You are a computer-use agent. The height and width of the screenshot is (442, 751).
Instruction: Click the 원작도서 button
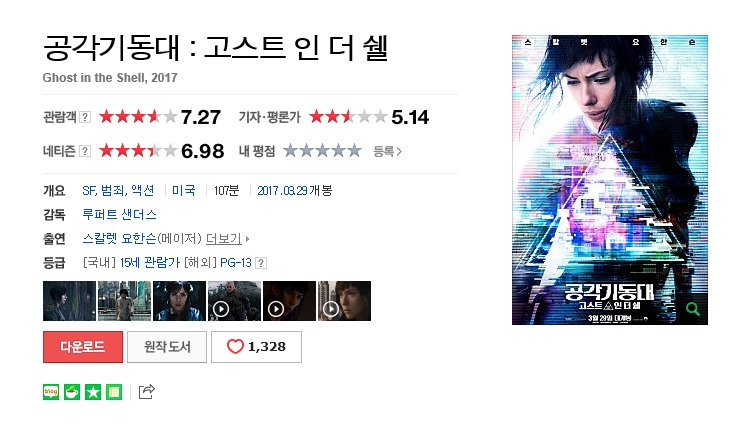167,347
